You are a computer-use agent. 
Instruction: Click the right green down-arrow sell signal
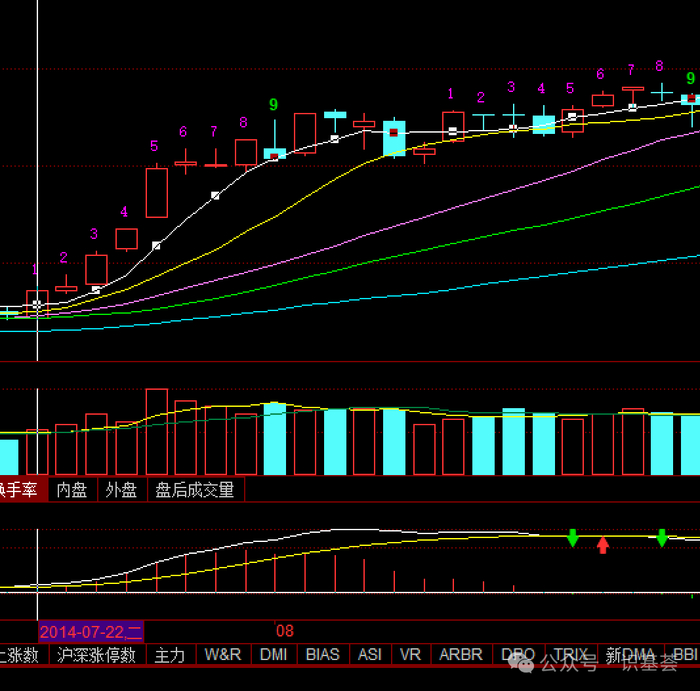[x=662, y=538]
